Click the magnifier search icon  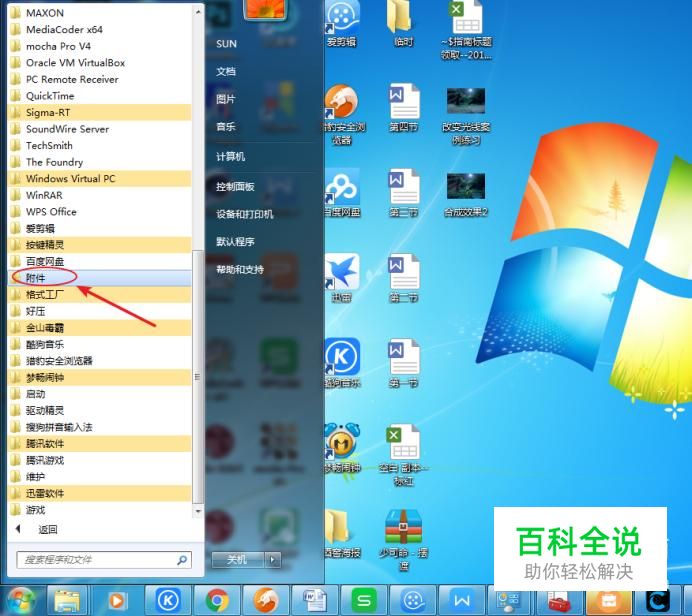tap(182, 560)
